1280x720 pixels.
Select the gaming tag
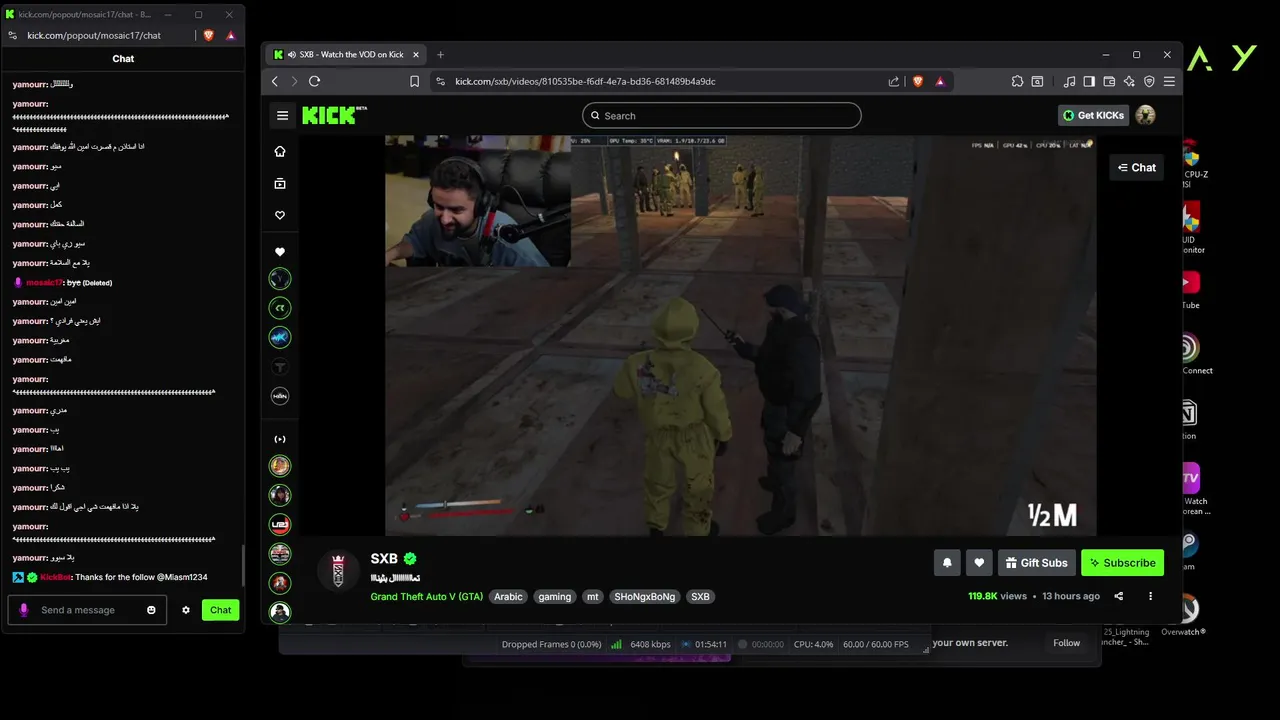[554, 597]
